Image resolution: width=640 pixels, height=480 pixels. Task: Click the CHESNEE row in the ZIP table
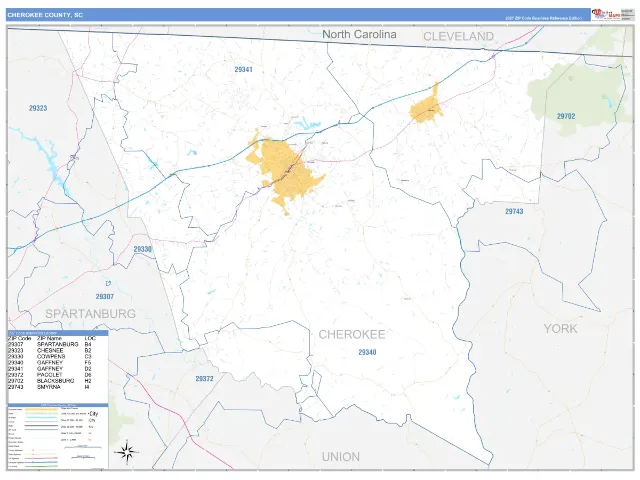click(51, 350)
